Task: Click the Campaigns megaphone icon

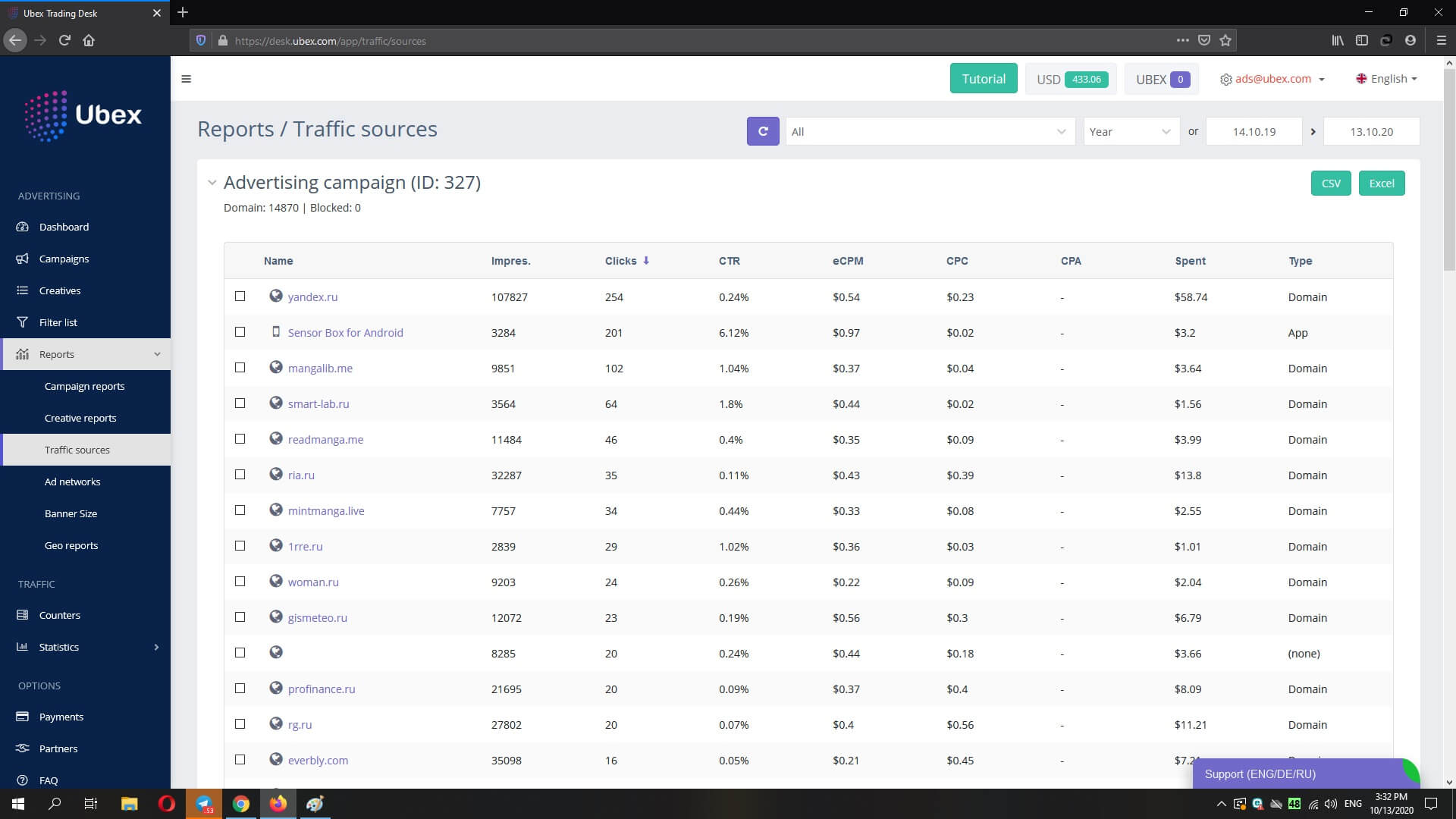Action: point(23,259)
